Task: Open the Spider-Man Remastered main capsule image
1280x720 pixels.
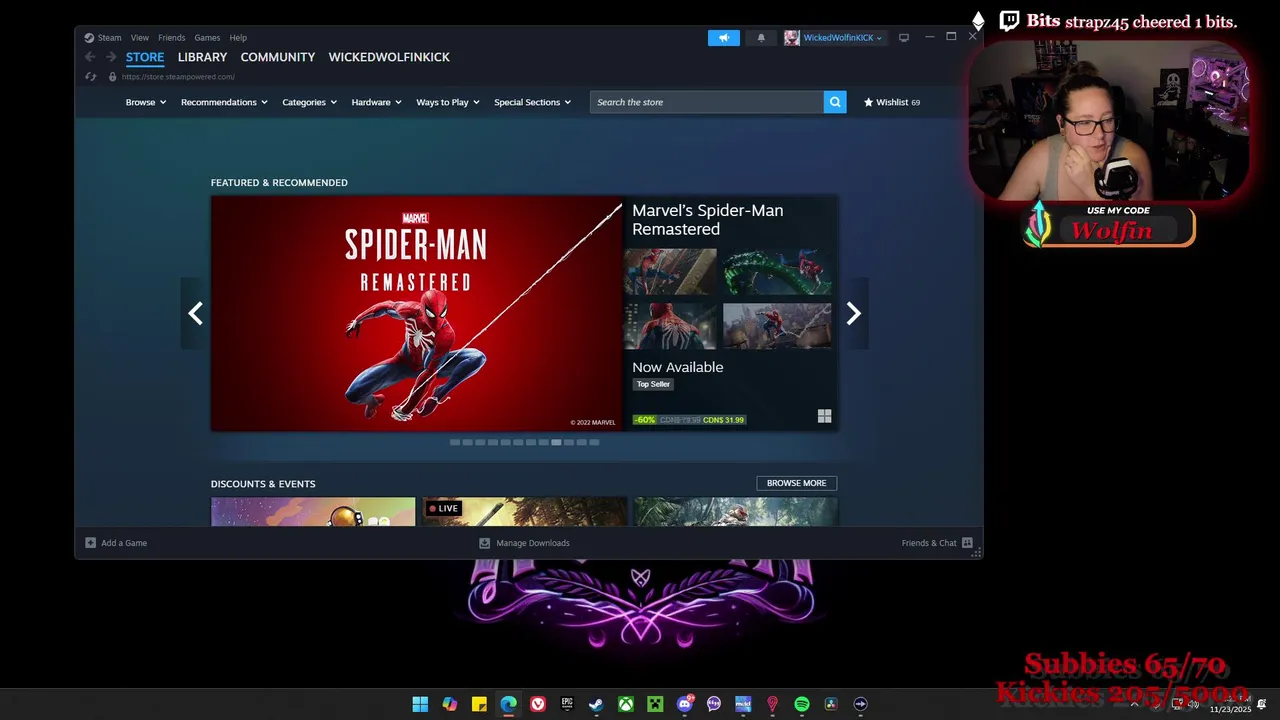Action: pos(417,314)
